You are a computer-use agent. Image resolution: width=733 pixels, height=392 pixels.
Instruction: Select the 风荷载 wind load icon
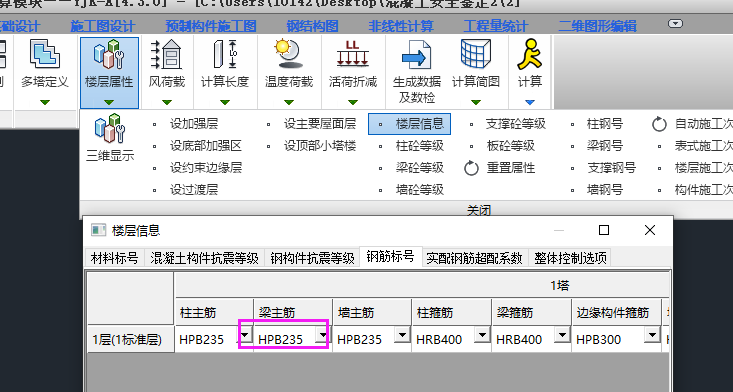(166, 54)
